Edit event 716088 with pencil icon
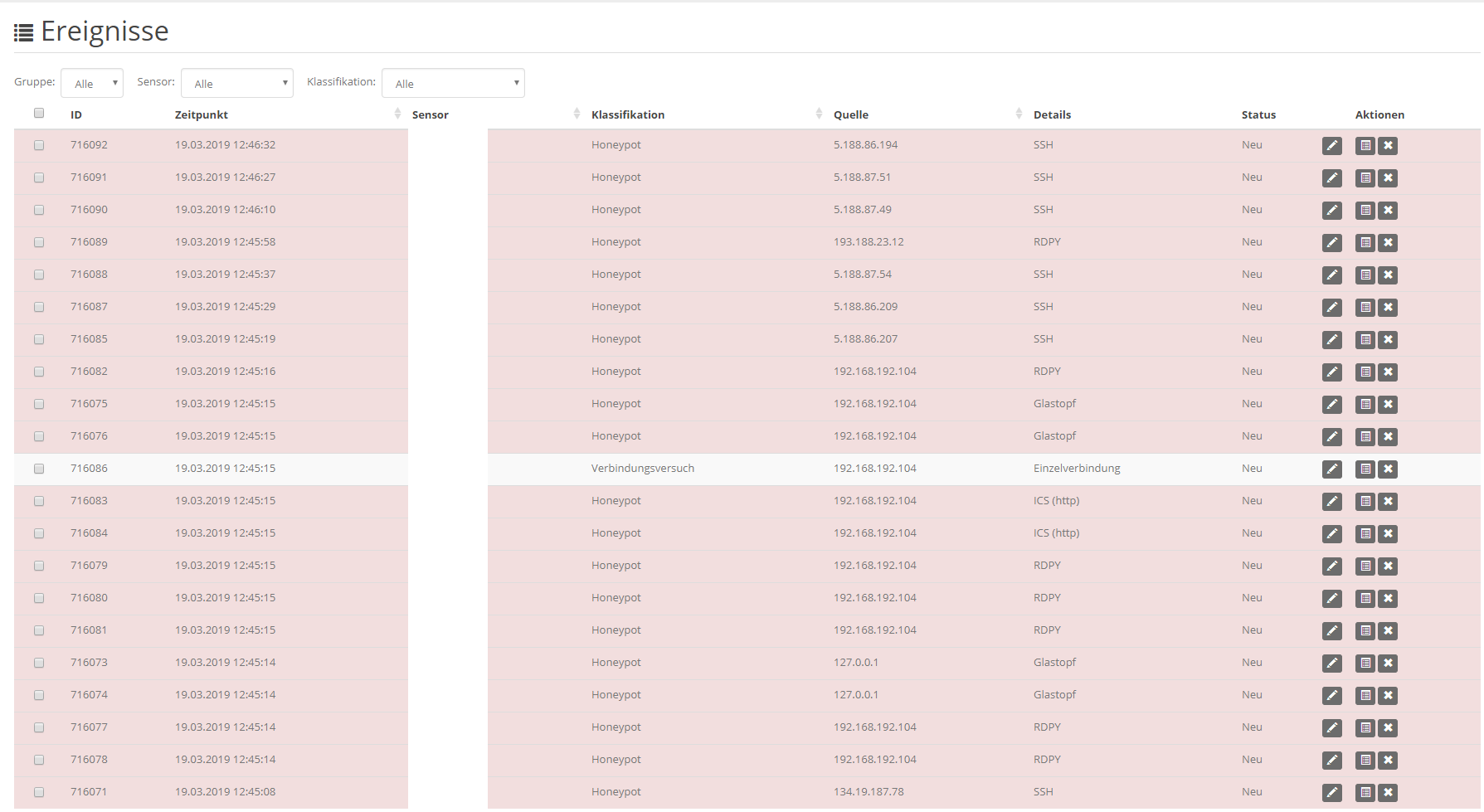The image size is (1484, 812). pos(1331,275)
